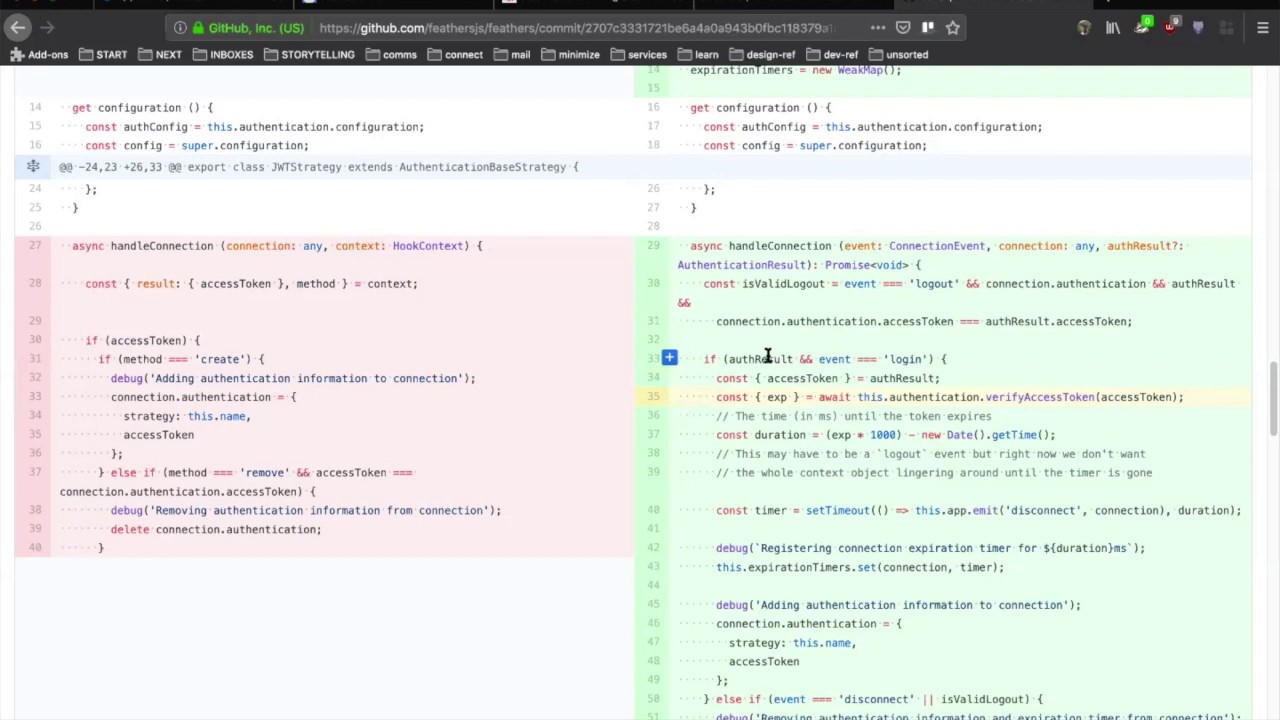Click 'get configuration ()' on right line 16
This screenshot has height=720, width=1280.
click(x=754, y=108)
